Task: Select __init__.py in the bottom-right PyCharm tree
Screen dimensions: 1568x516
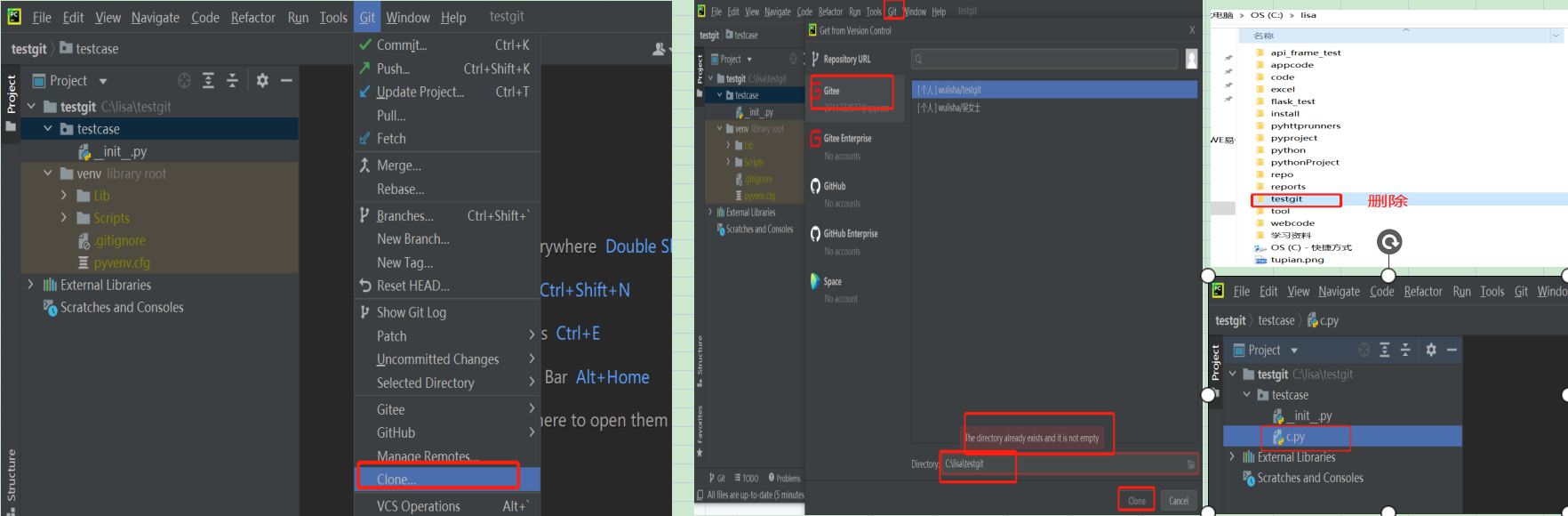Action: (x=1302, y=415)
